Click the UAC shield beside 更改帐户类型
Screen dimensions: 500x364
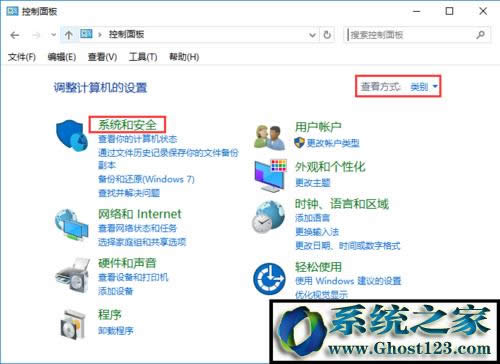tap(299, 143)
